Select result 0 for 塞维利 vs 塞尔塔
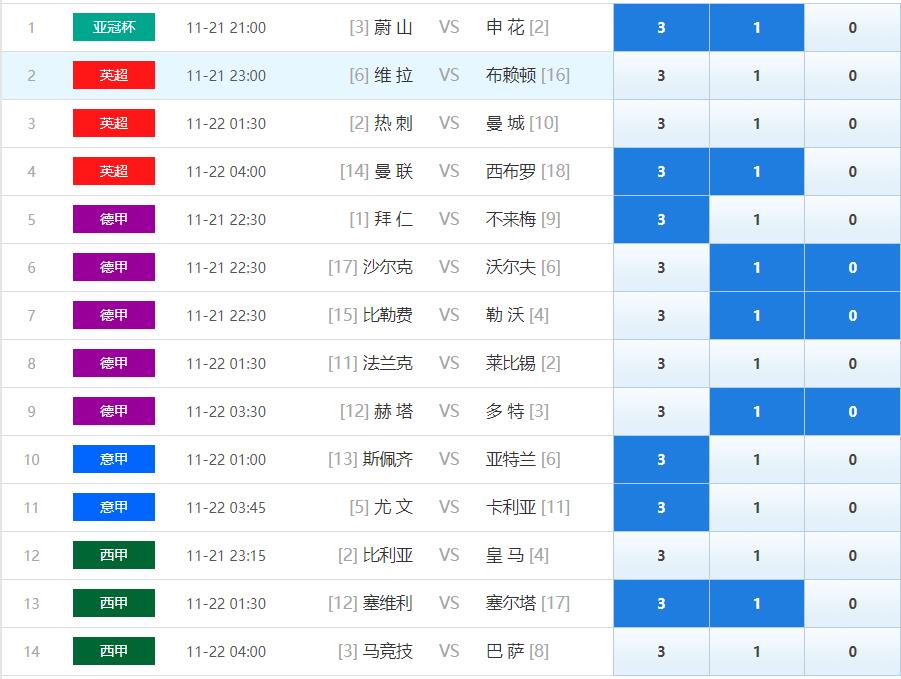The image size is (901, 679). (x=852, y=603)
